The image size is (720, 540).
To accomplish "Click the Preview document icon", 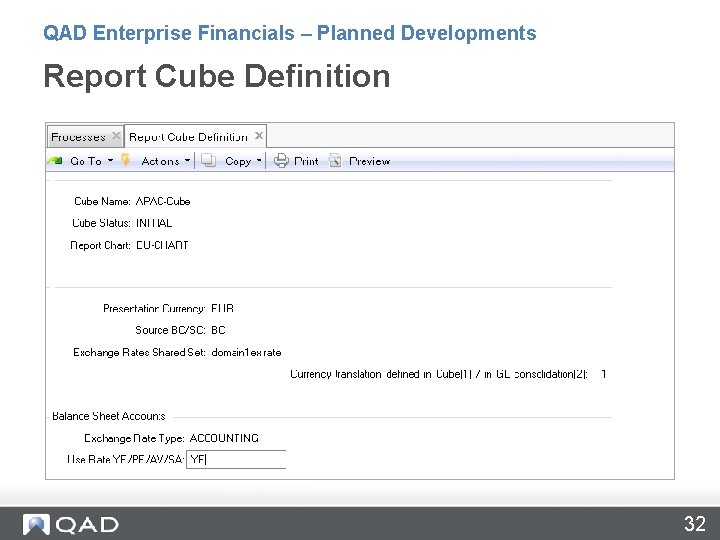I will tap(335, 160).
